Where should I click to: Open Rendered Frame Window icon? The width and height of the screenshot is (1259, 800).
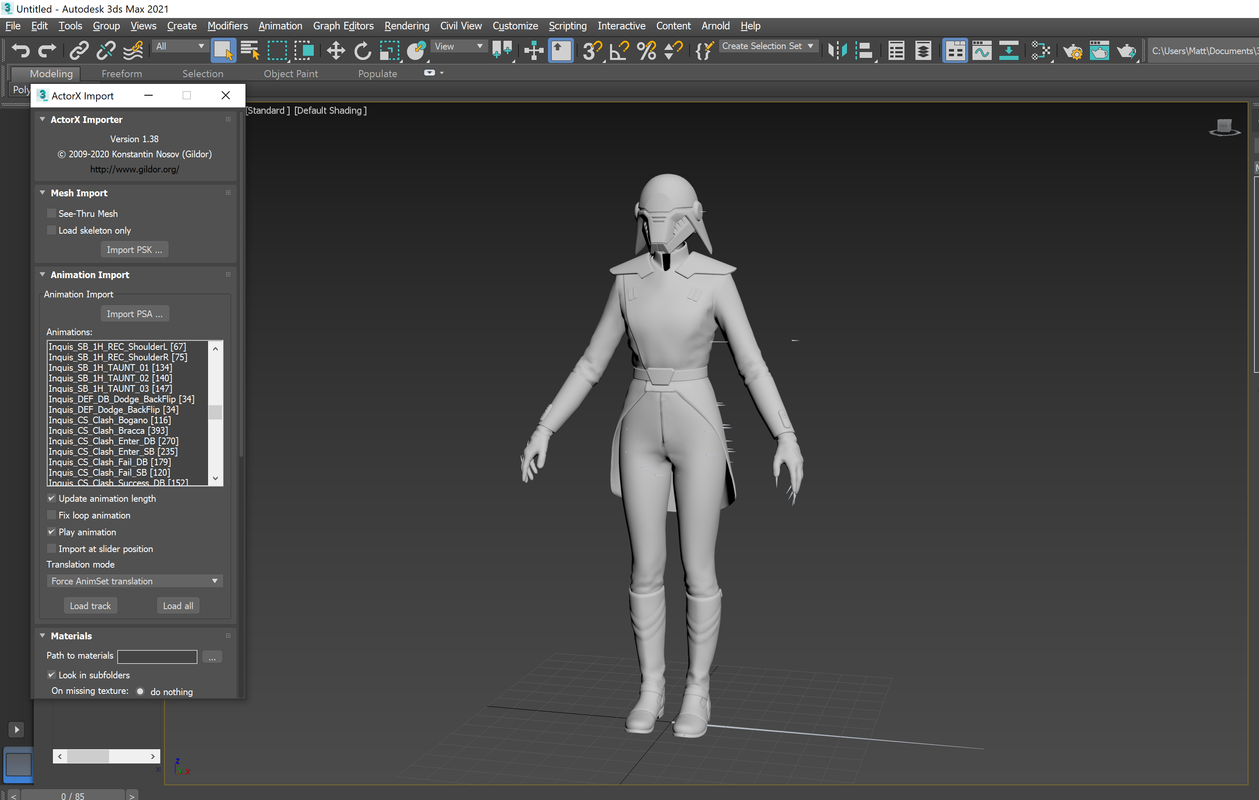1099,50
